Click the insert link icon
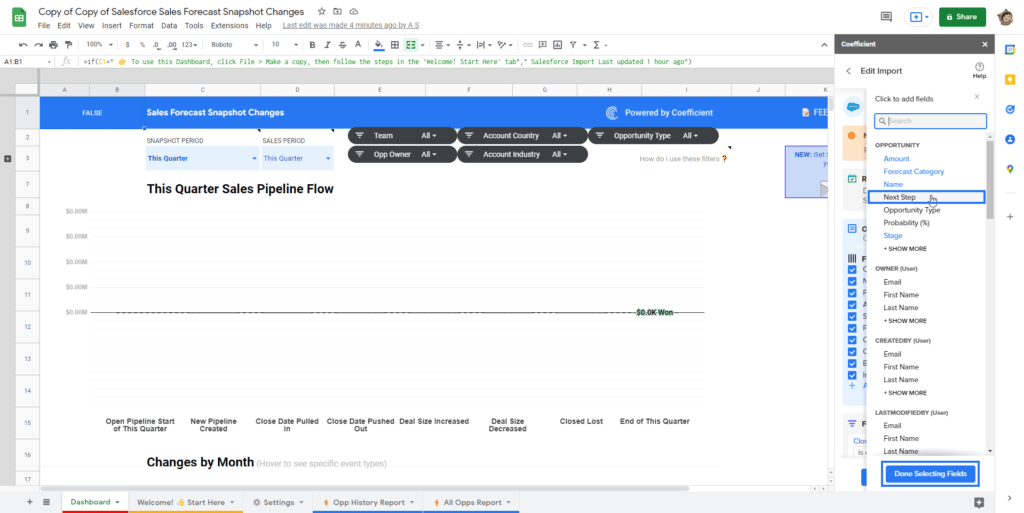This screenshot has height=513, width=1024. click(527, 44)
